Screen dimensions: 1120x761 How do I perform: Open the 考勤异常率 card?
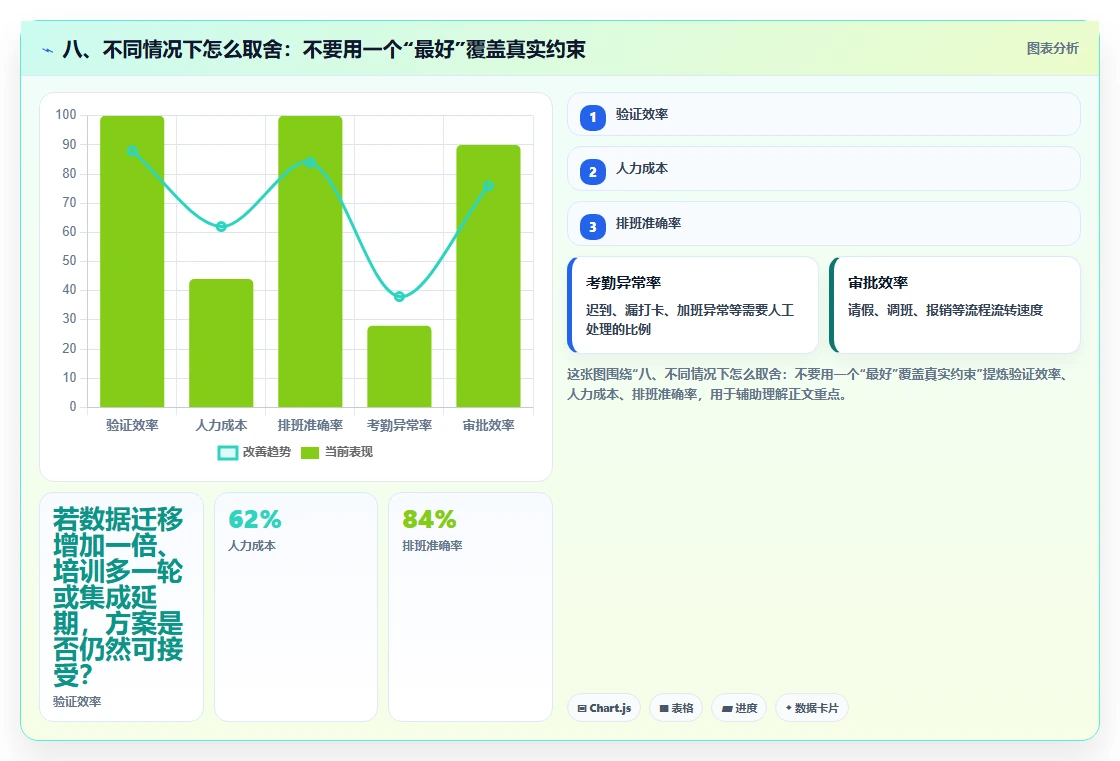point(693,305)
